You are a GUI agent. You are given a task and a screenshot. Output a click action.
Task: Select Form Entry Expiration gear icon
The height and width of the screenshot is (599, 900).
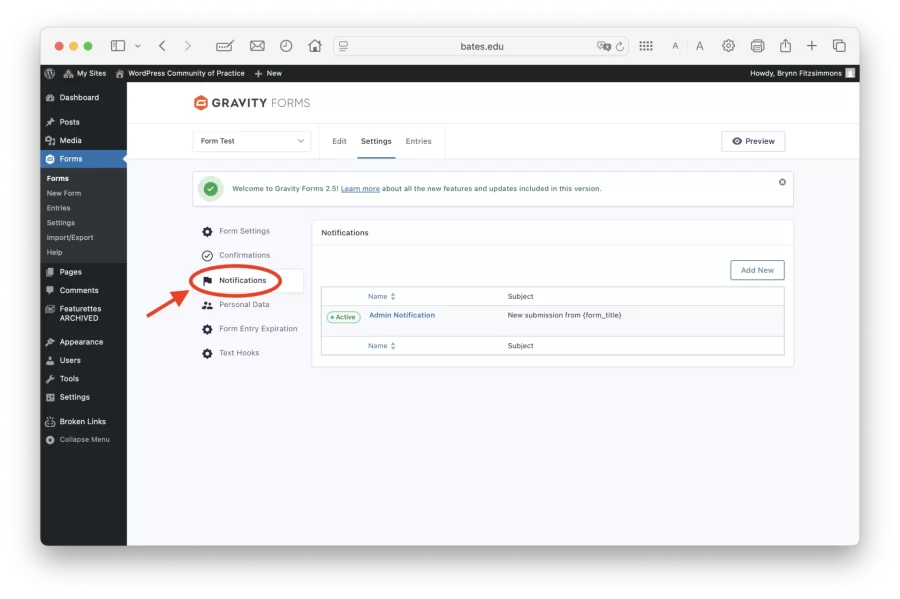point(207,328)
